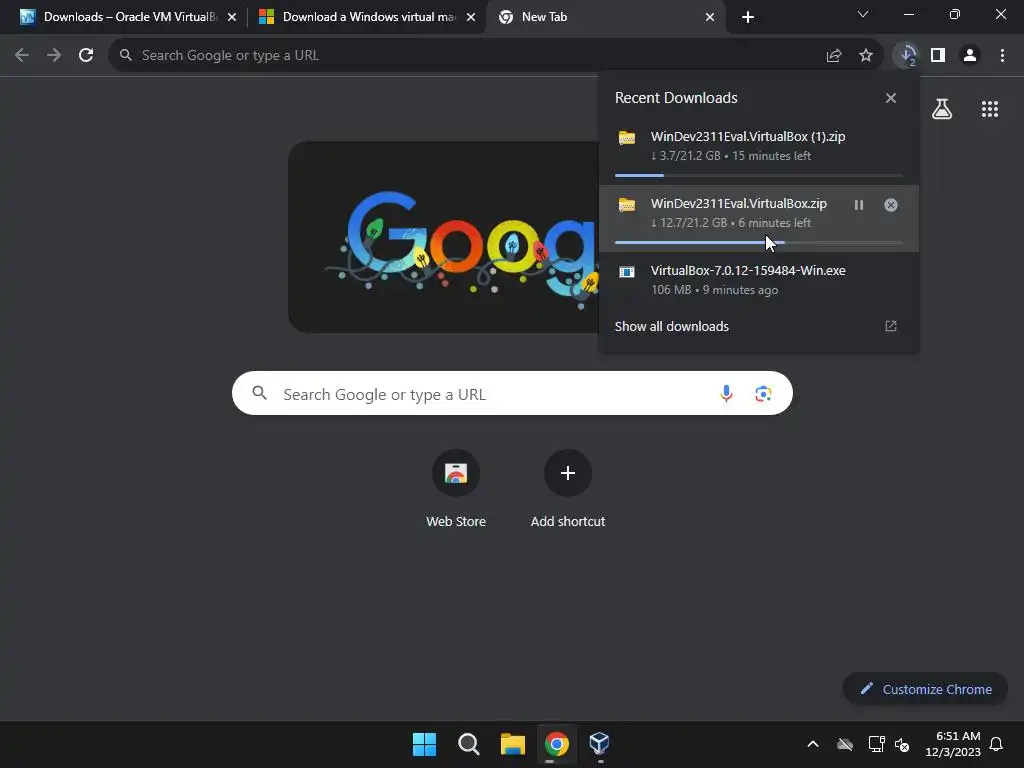Image resolution: width=1024 pixels, height=768 pixels.
Task: Click Add shortcut button
Action: pyautogui.click(x=568, y=490)
